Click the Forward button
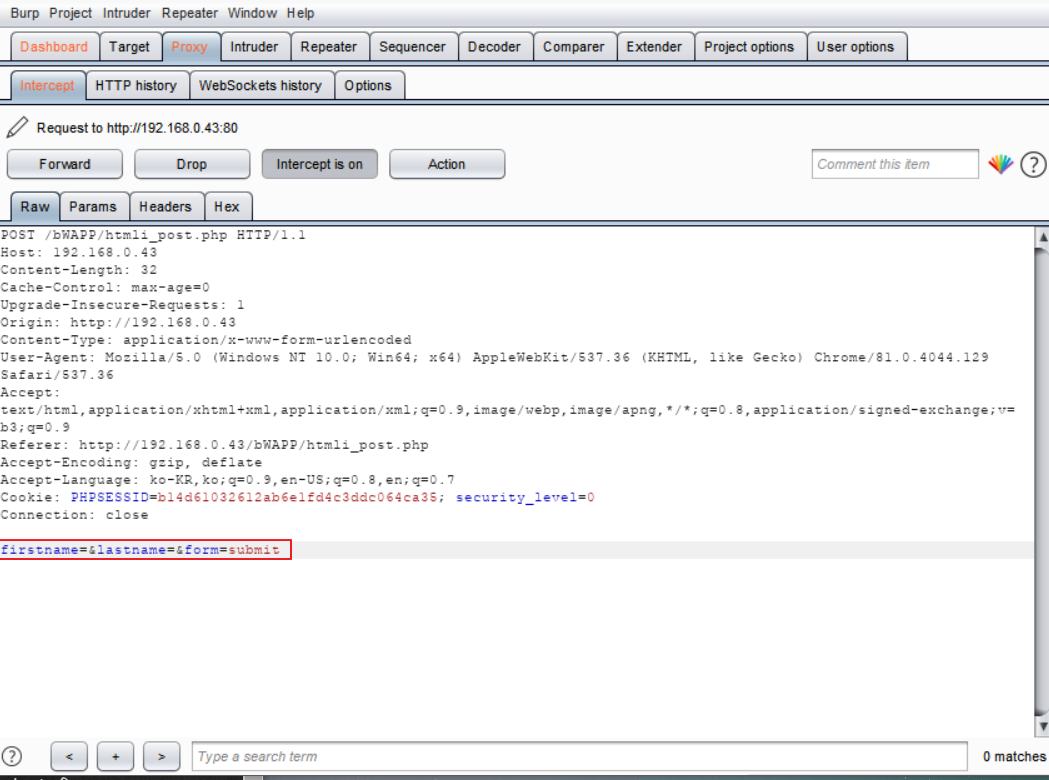The width and height of the screenshot is (1049, 780). tap(65, 164)
